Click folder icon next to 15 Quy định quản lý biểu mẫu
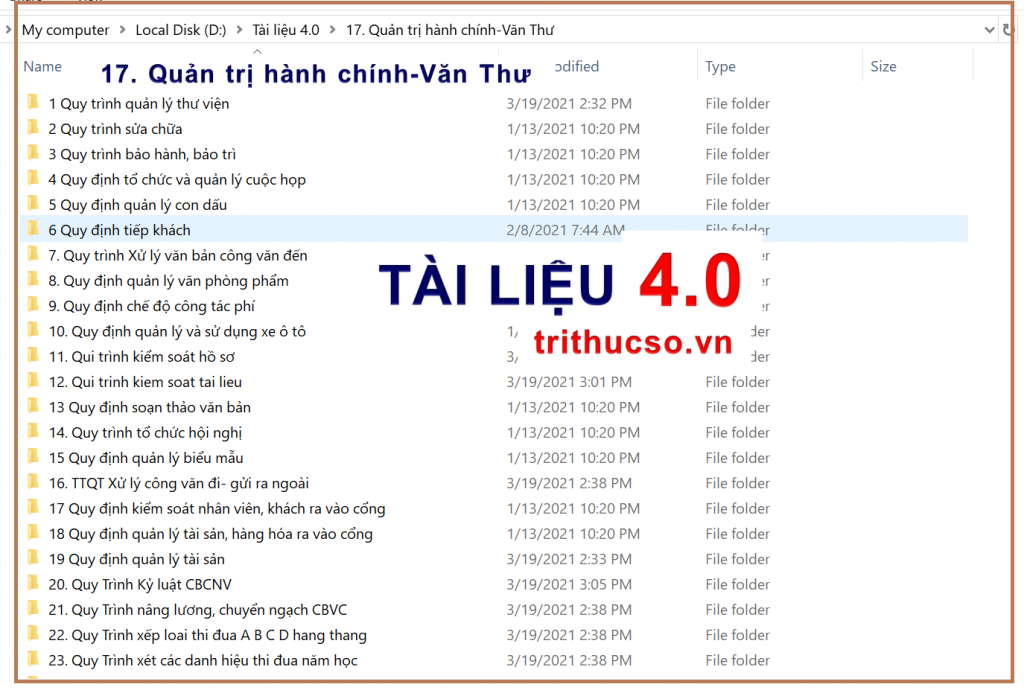The width and height of the screenshot is (1024, 690). click(x=33, y=457)
